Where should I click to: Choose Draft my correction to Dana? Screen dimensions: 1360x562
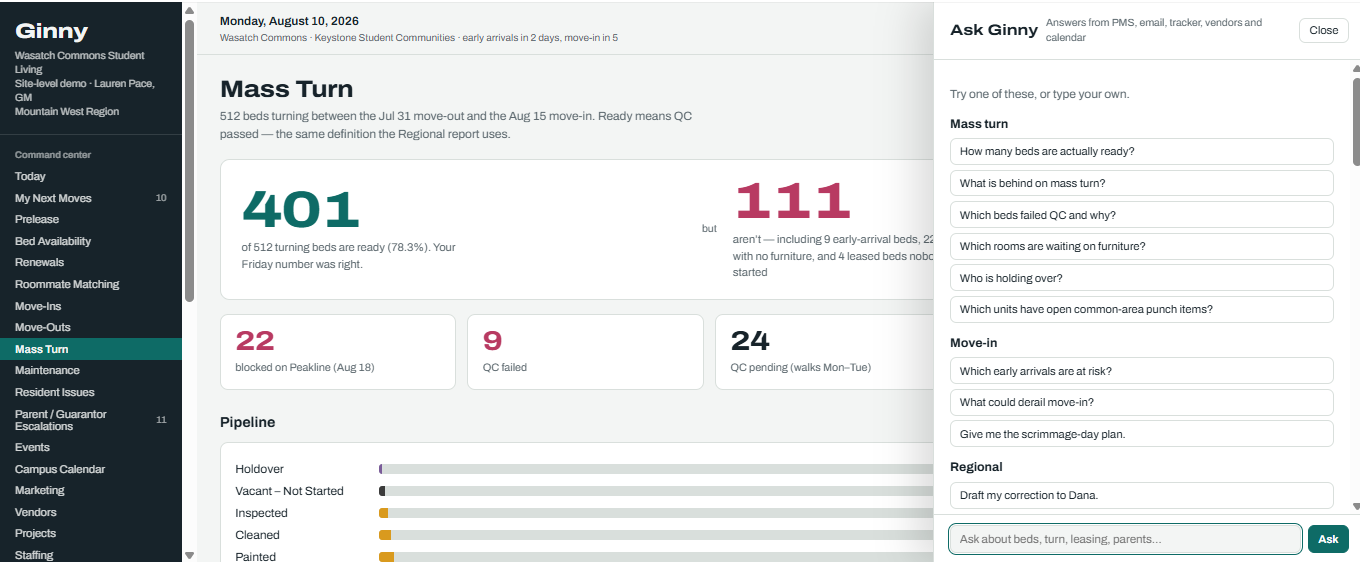pos(1141,495)
